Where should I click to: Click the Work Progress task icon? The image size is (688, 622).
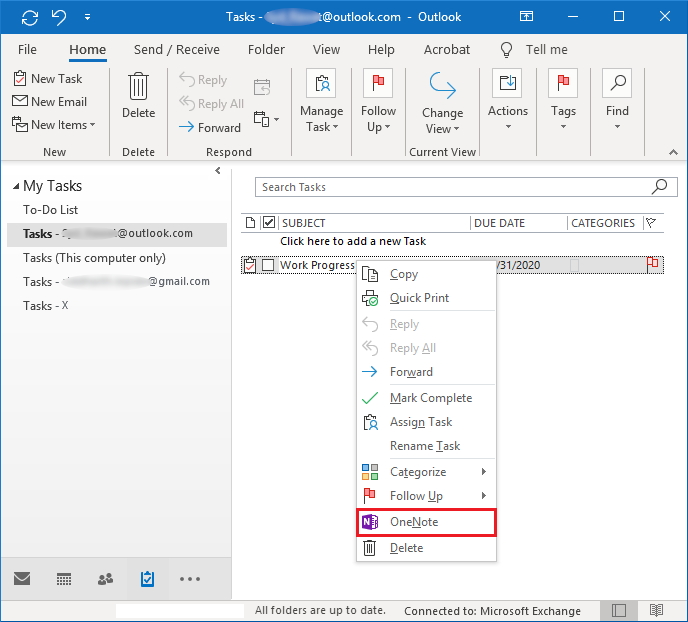click(250, 265)
